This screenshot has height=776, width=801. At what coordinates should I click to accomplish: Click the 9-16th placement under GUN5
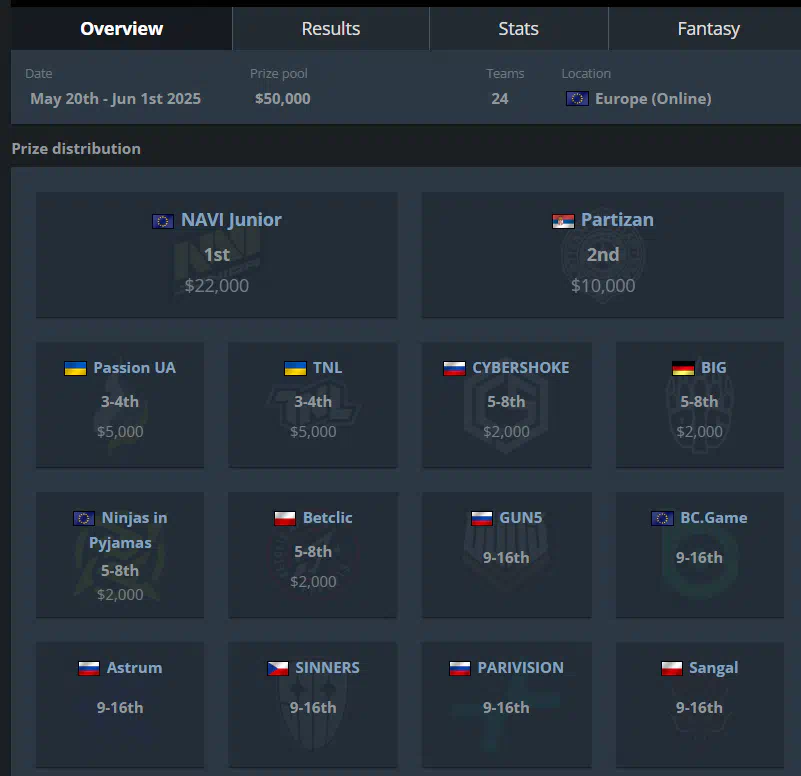click(x=506, y=558)
